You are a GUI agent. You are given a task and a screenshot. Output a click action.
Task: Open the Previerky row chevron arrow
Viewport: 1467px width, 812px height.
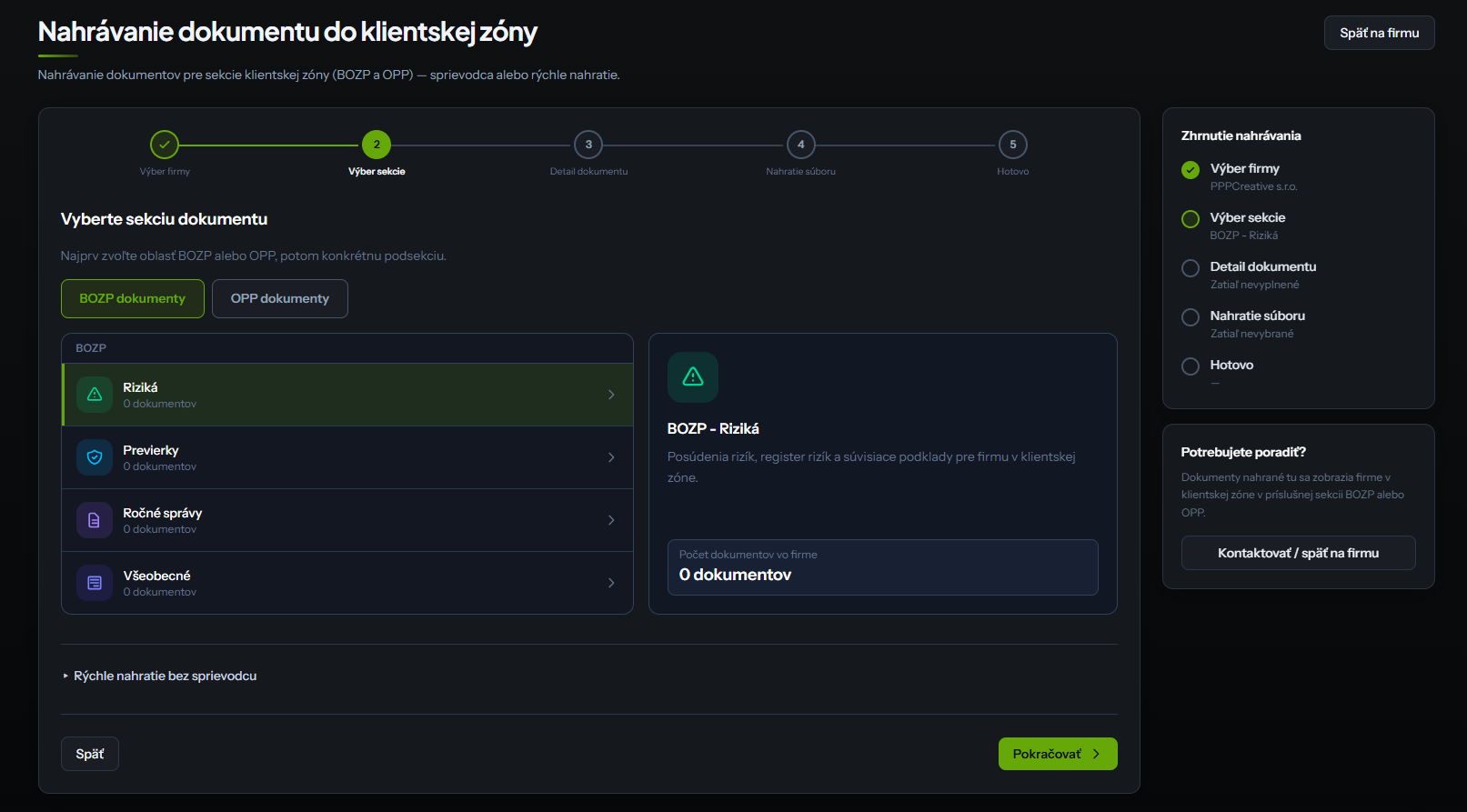(x=611, y=457)
